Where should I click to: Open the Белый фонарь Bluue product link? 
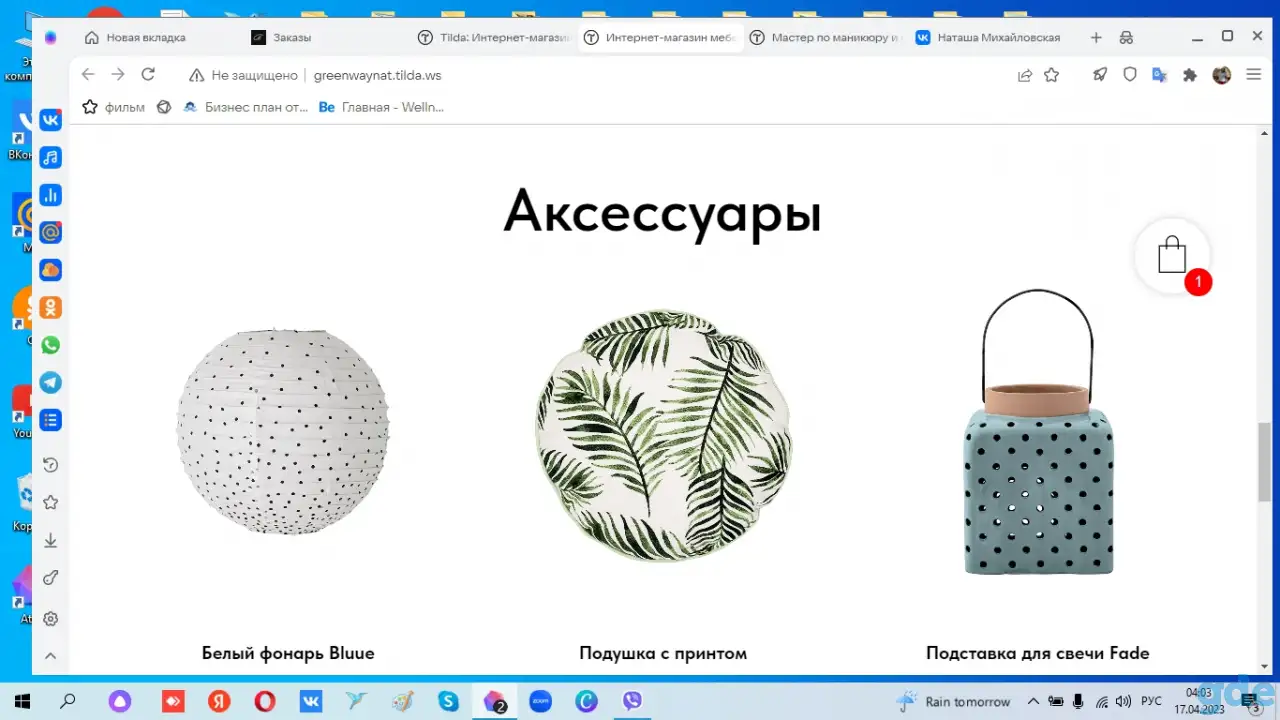[288, 653]
